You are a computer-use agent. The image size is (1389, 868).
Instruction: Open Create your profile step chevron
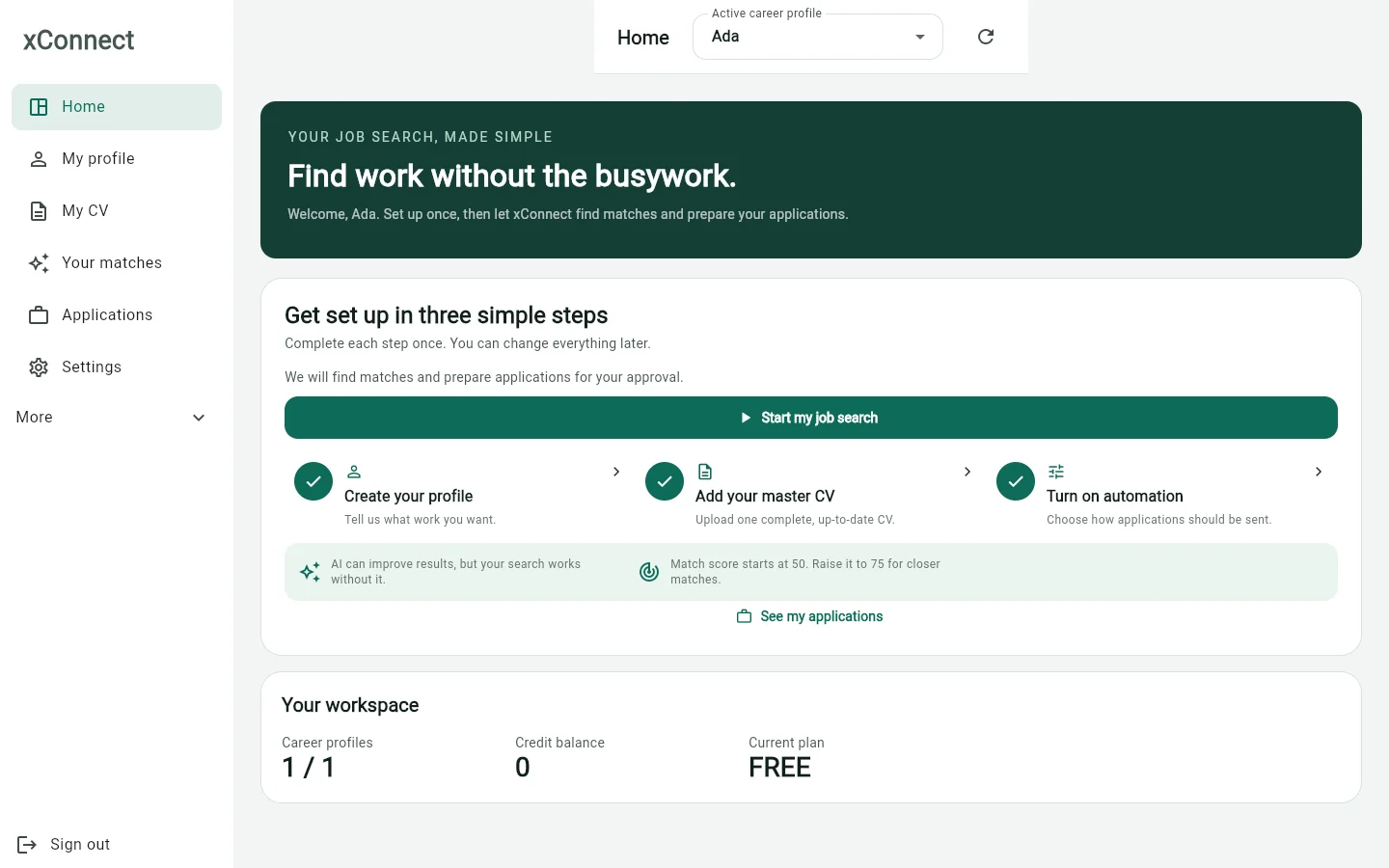click(x=616, y=472)
